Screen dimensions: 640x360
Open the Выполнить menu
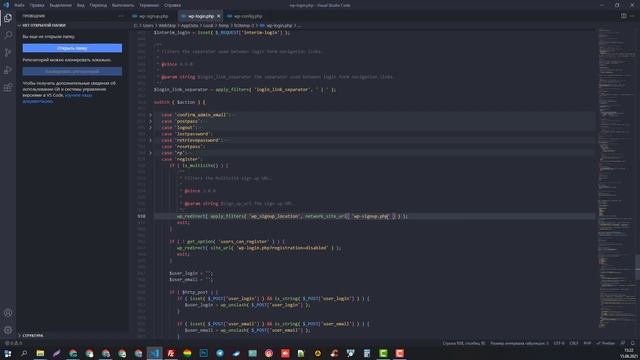pos(123,5)
